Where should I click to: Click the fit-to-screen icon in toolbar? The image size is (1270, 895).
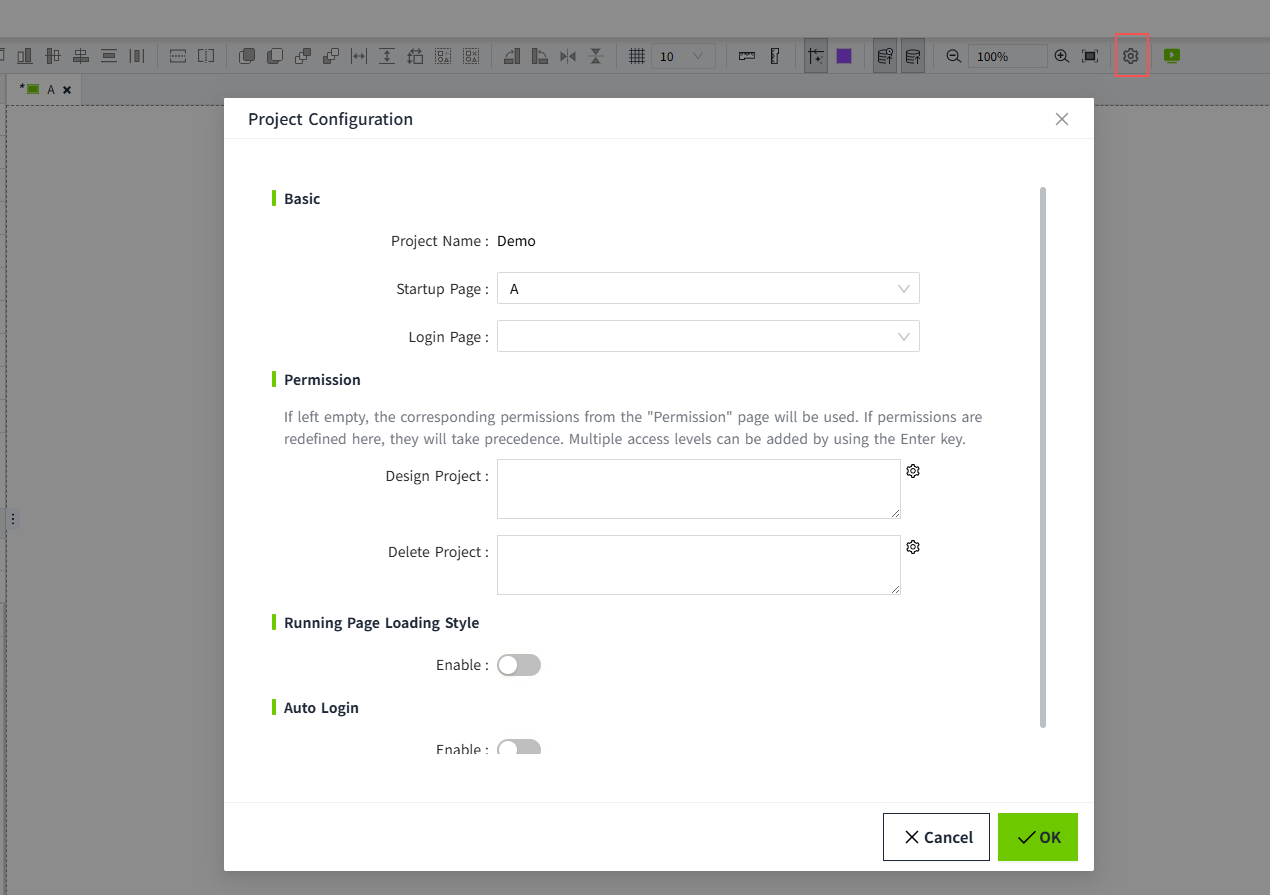click(1090, 57)
